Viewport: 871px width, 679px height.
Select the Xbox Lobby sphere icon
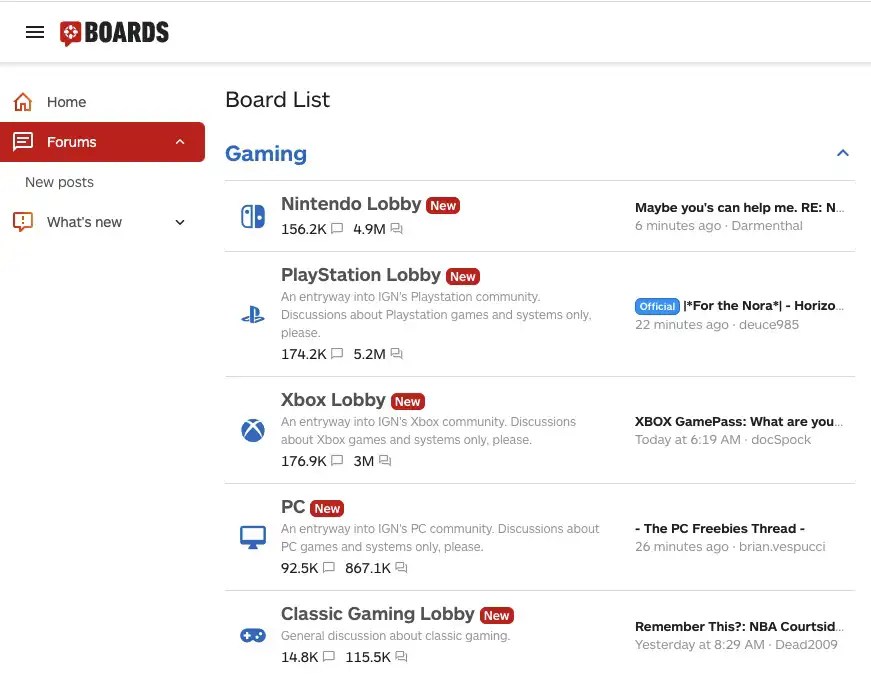[252, 431]
